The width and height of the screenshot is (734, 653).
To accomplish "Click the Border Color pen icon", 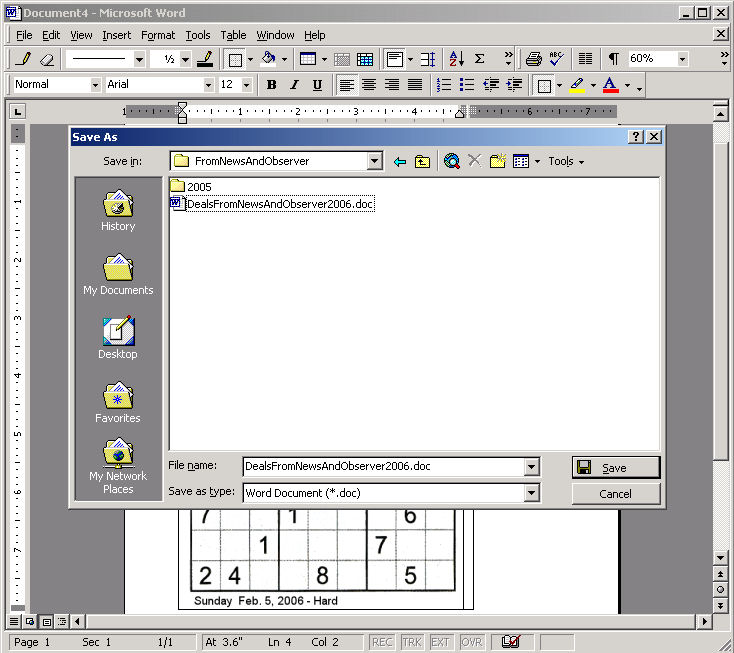I will [205, 59].
